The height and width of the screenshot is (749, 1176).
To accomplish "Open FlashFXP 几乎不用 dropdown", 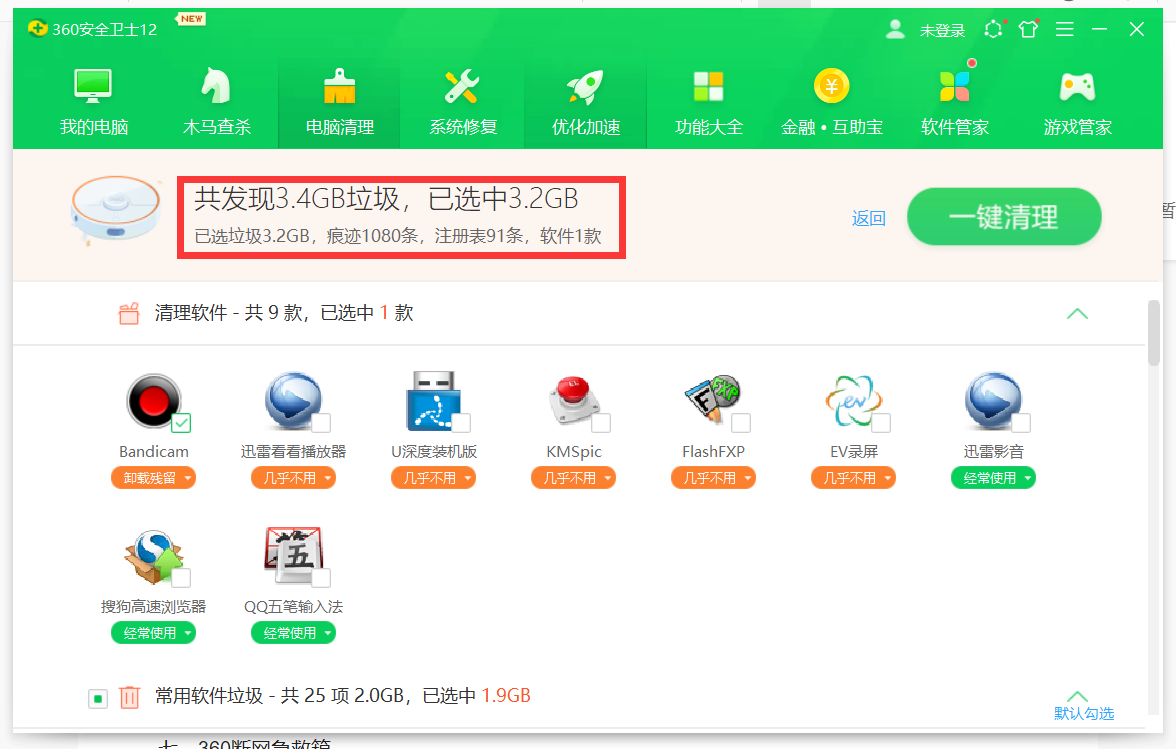I will [x=713, y=478].
